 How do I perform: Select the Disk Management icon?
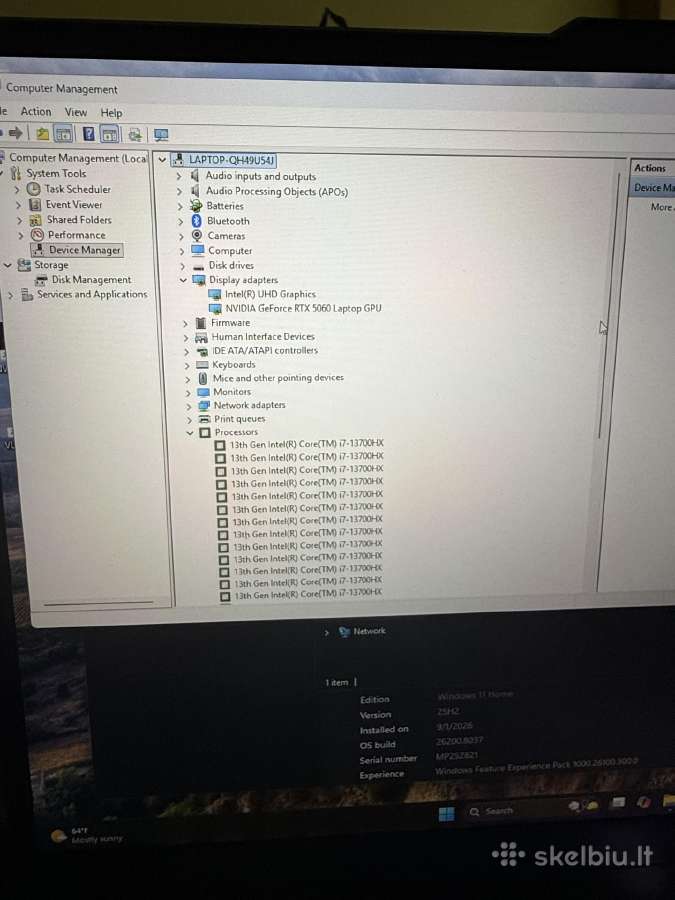pos(41,280)
